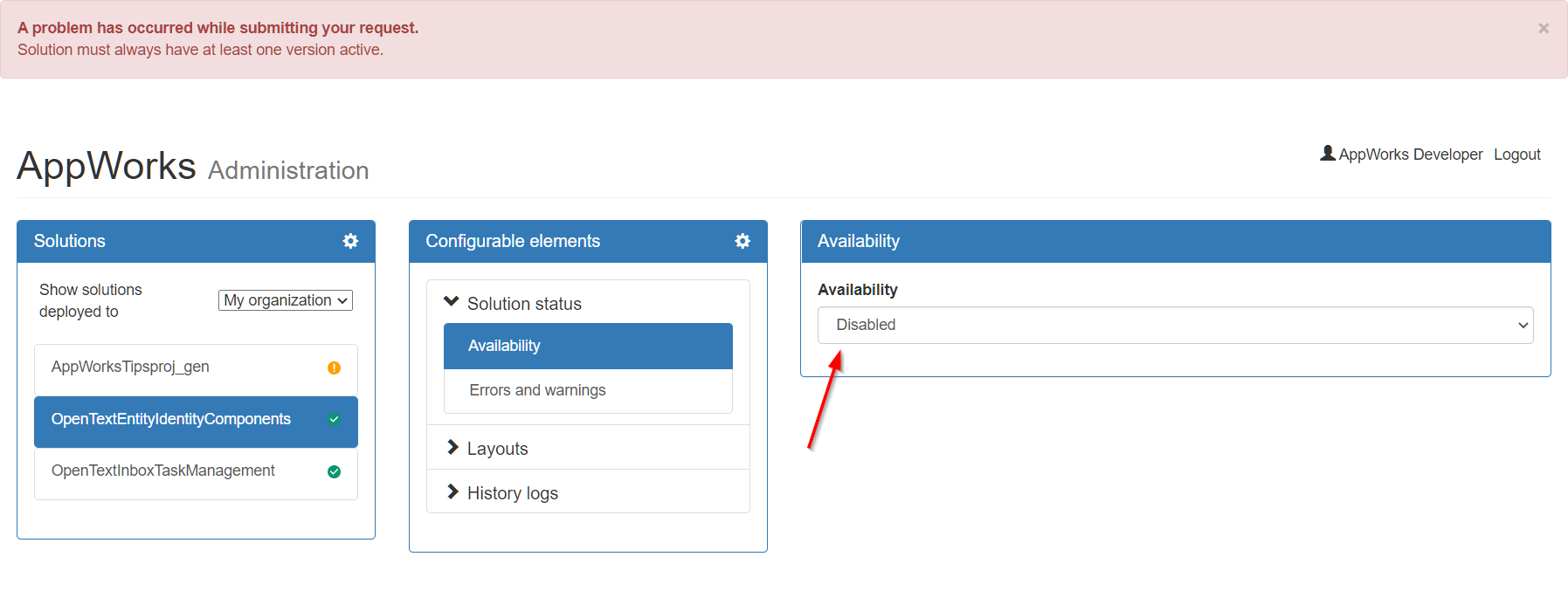
Task: Click green status icon on OpenTextInboxTaskManagement
Action: click(334, 472)
